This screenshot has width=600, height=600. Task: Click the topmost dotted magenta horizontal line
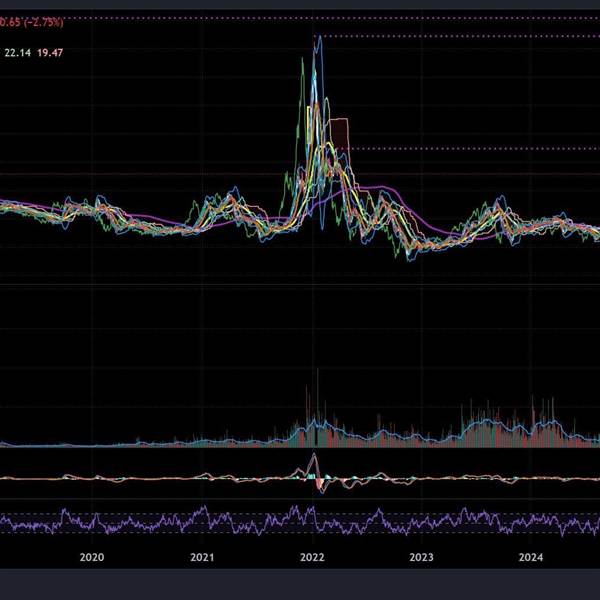click(x=300, y=17)
